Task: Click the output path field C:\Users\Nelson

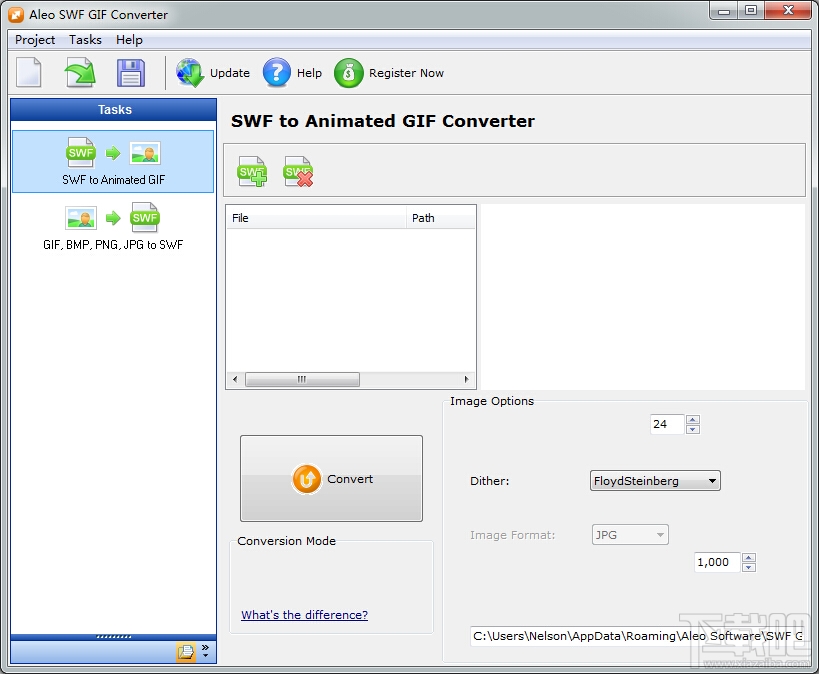Action: click(x=637, y=636)
